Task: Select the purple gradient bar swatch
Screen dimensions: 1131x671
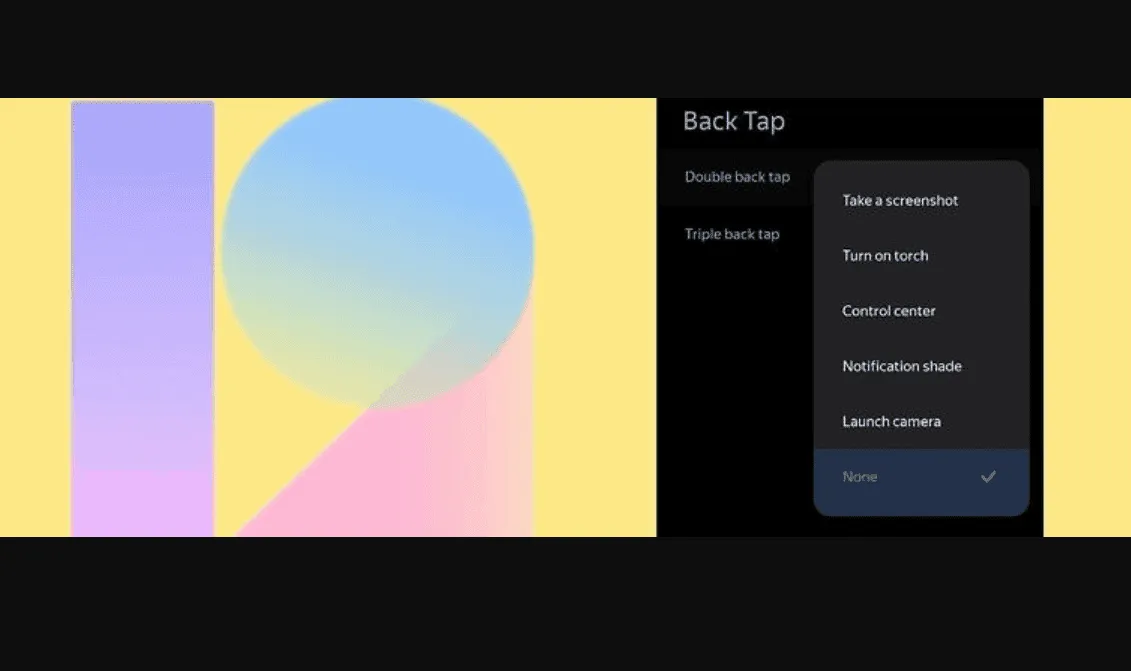Action: coord(142,300)
